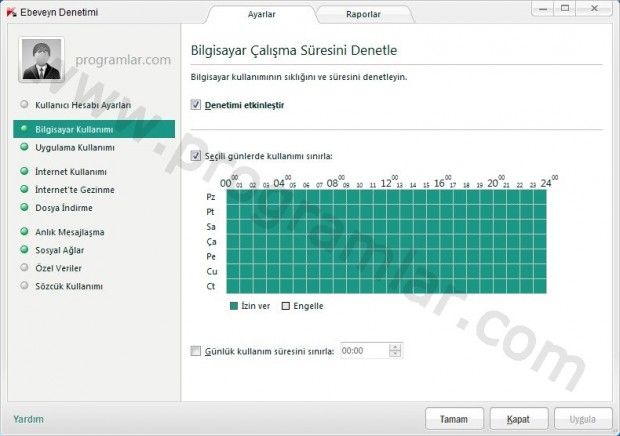Click the grey status dot beside Özel Veriler
The height and width of the screenshot is (436, 620).
point(25,268)
